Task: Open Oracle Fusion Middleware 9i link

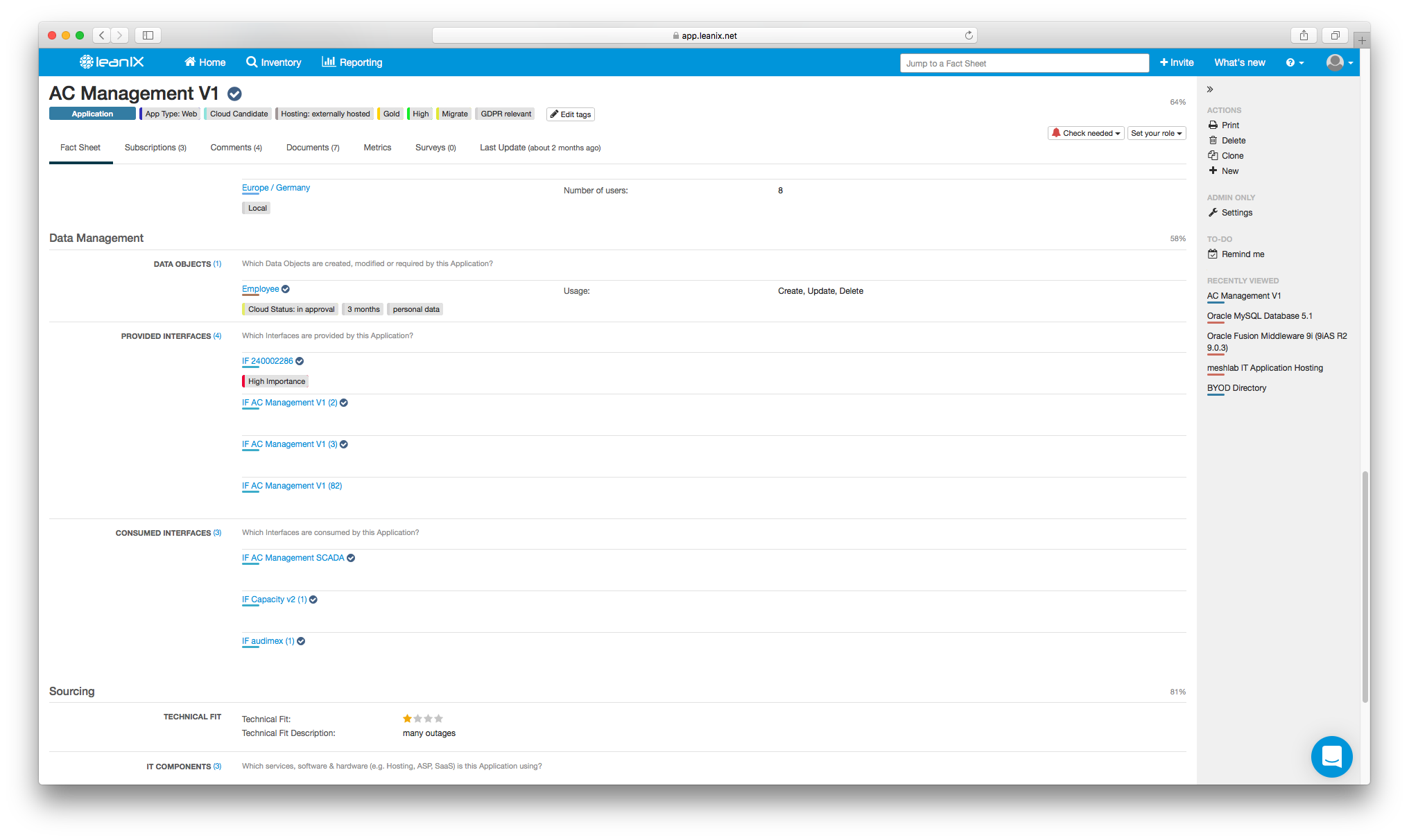Action: [1277, 342]
